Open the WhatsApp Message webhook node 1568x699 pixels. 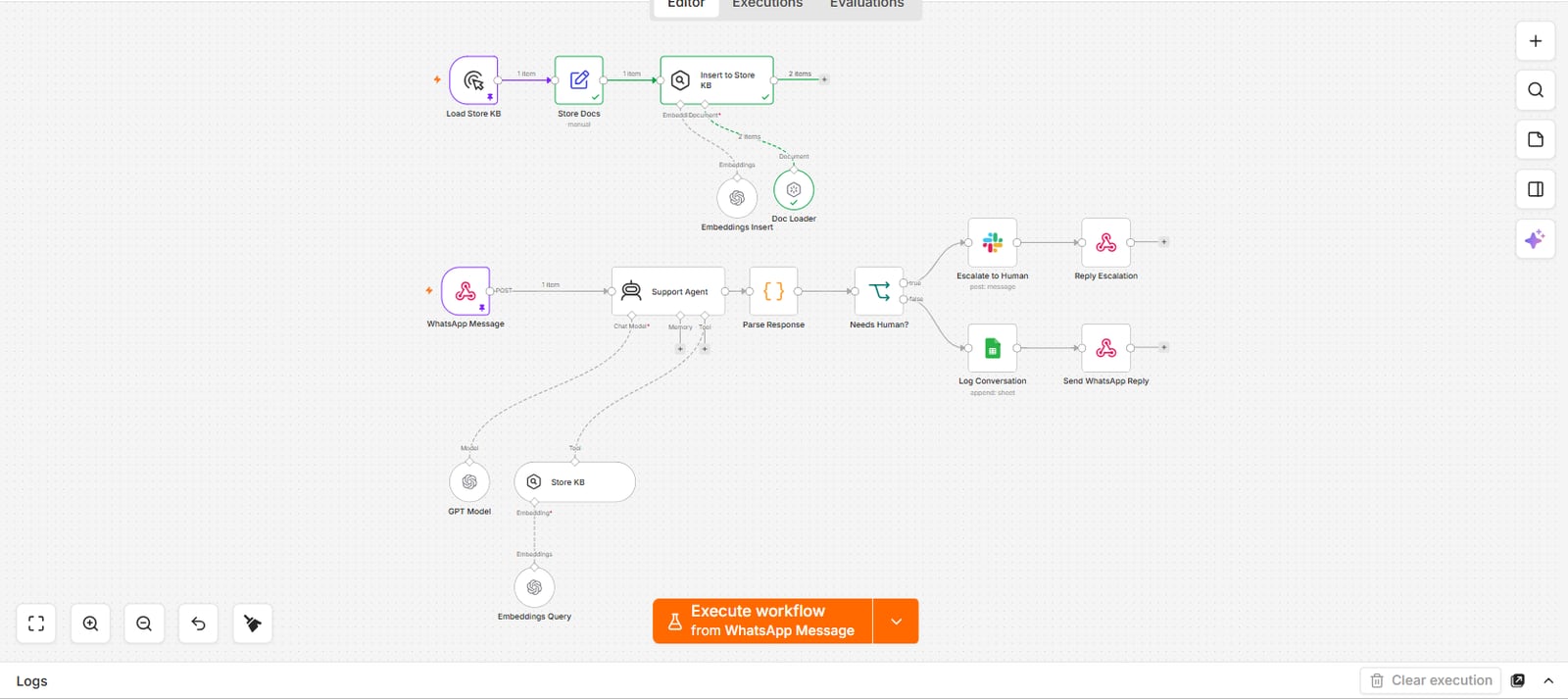click(x=465, y=291)
